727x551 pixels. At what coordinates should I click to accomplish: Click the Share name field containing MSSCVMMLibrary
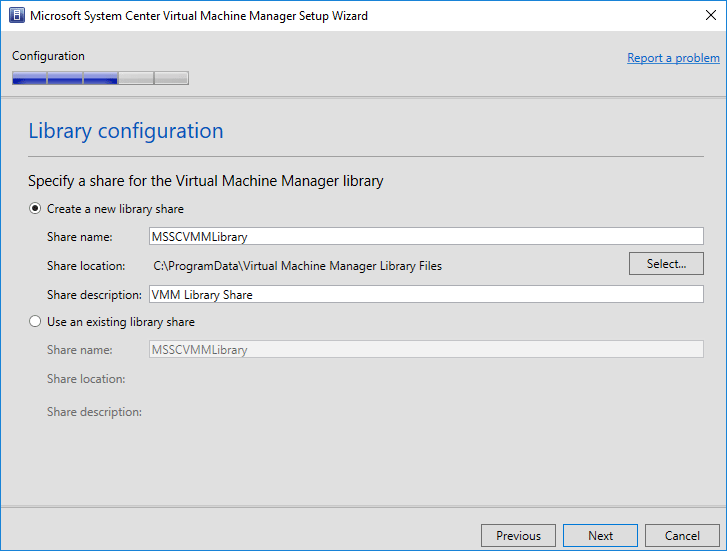point(425,237)
